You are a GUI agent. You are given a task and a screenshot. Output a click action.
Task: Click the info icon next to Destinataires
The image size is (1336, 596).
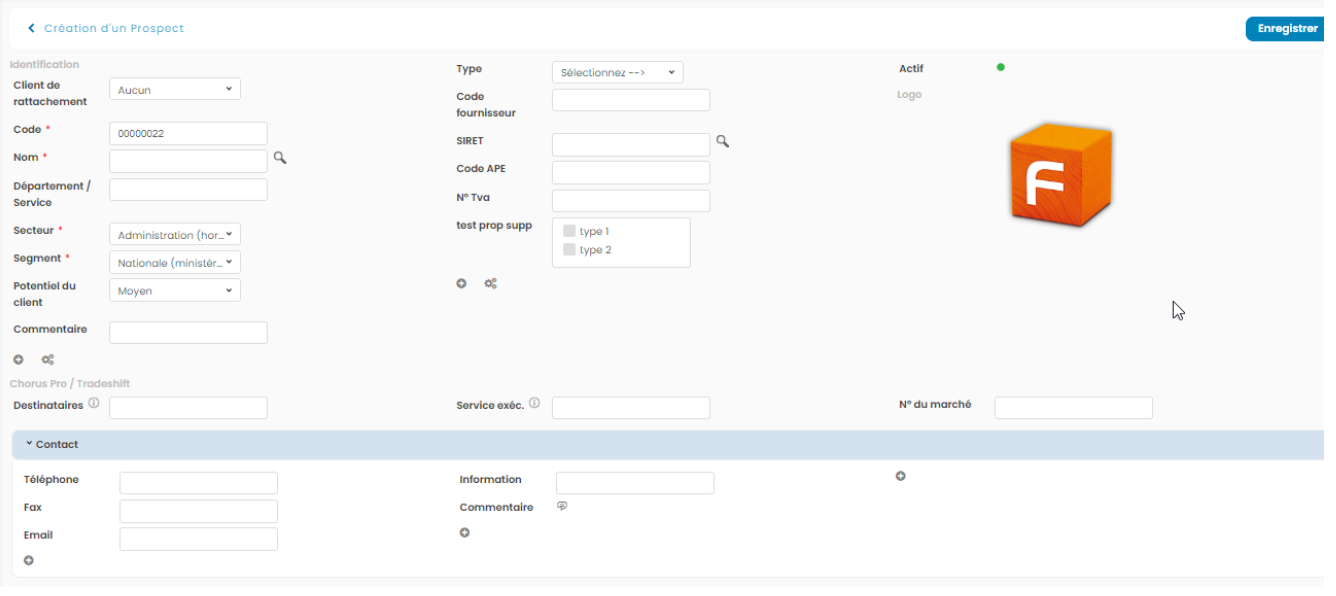click(x=94, y=404)
